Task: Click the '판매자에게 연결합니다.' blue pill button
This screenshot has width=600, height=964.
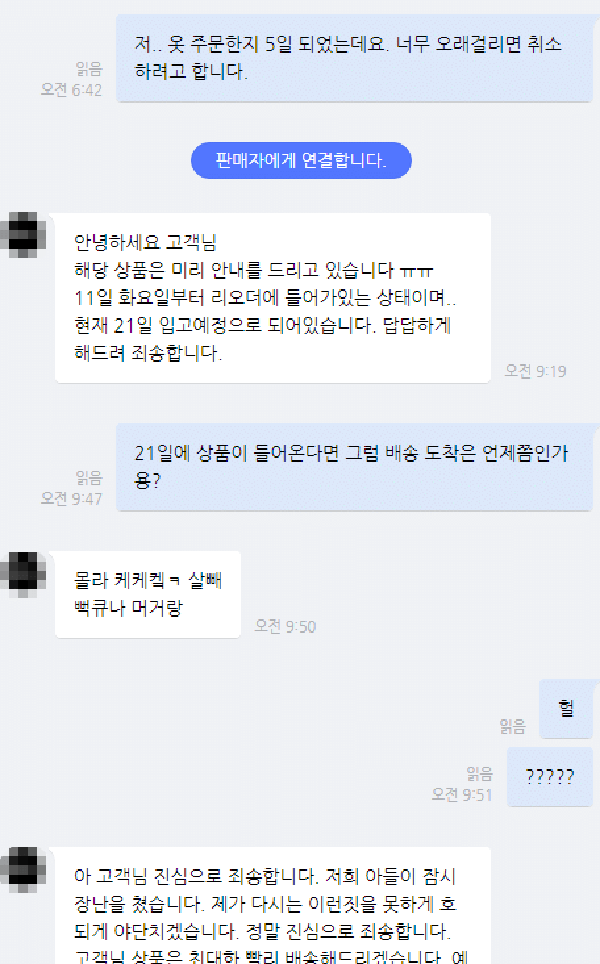Action: [301, 160]
